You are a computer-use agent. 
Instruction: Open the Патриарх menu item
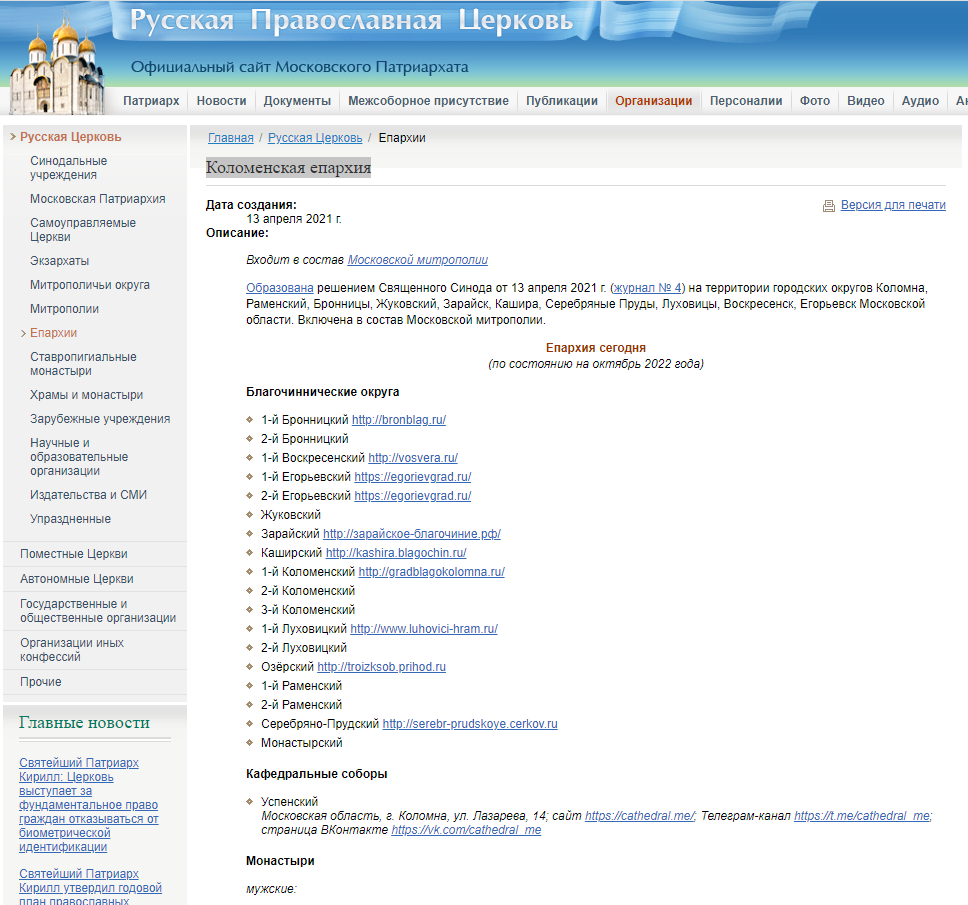click(x=151, y=101)
